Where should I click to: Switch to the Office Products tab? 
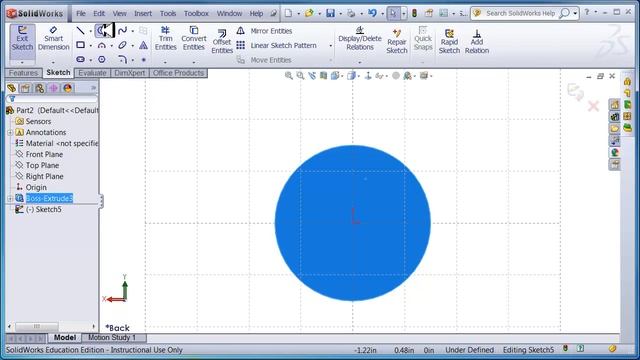pos(178,73)
